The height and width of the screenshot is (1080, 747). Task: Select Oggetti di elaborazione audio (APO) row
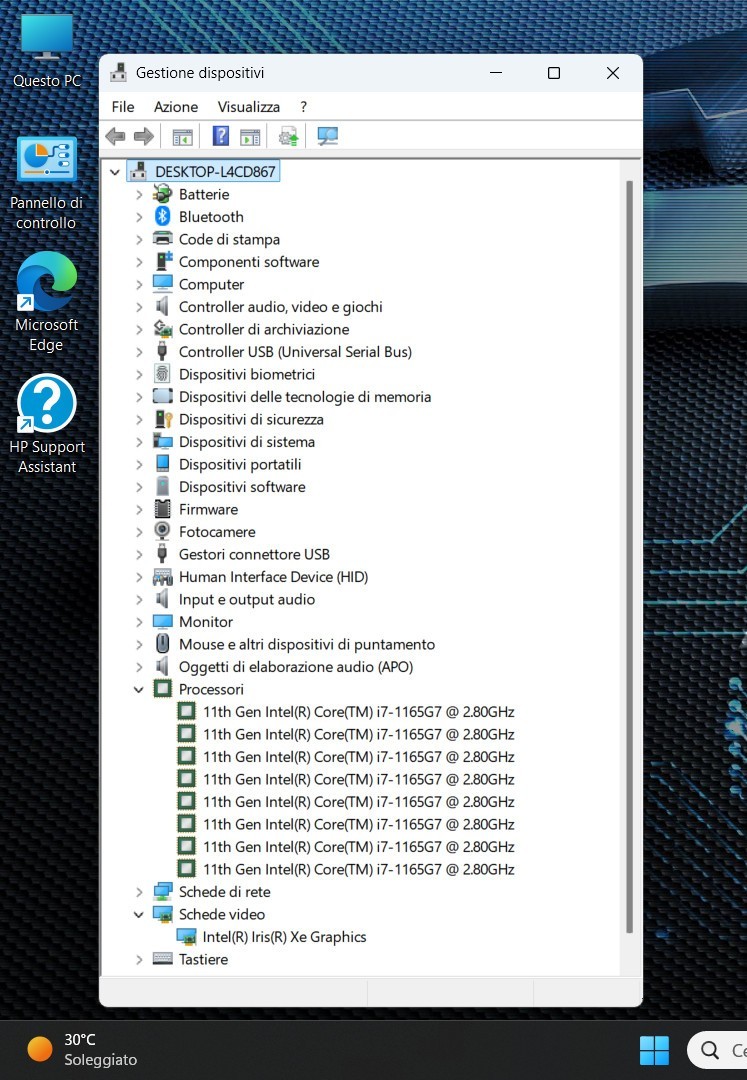click(x=296, y=667)
